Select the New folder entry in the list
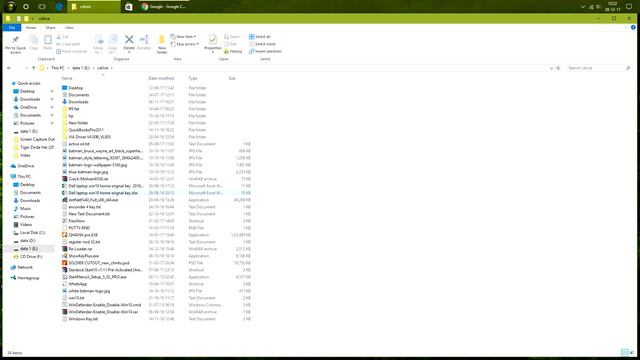640x360 pixels. point(78,123)
